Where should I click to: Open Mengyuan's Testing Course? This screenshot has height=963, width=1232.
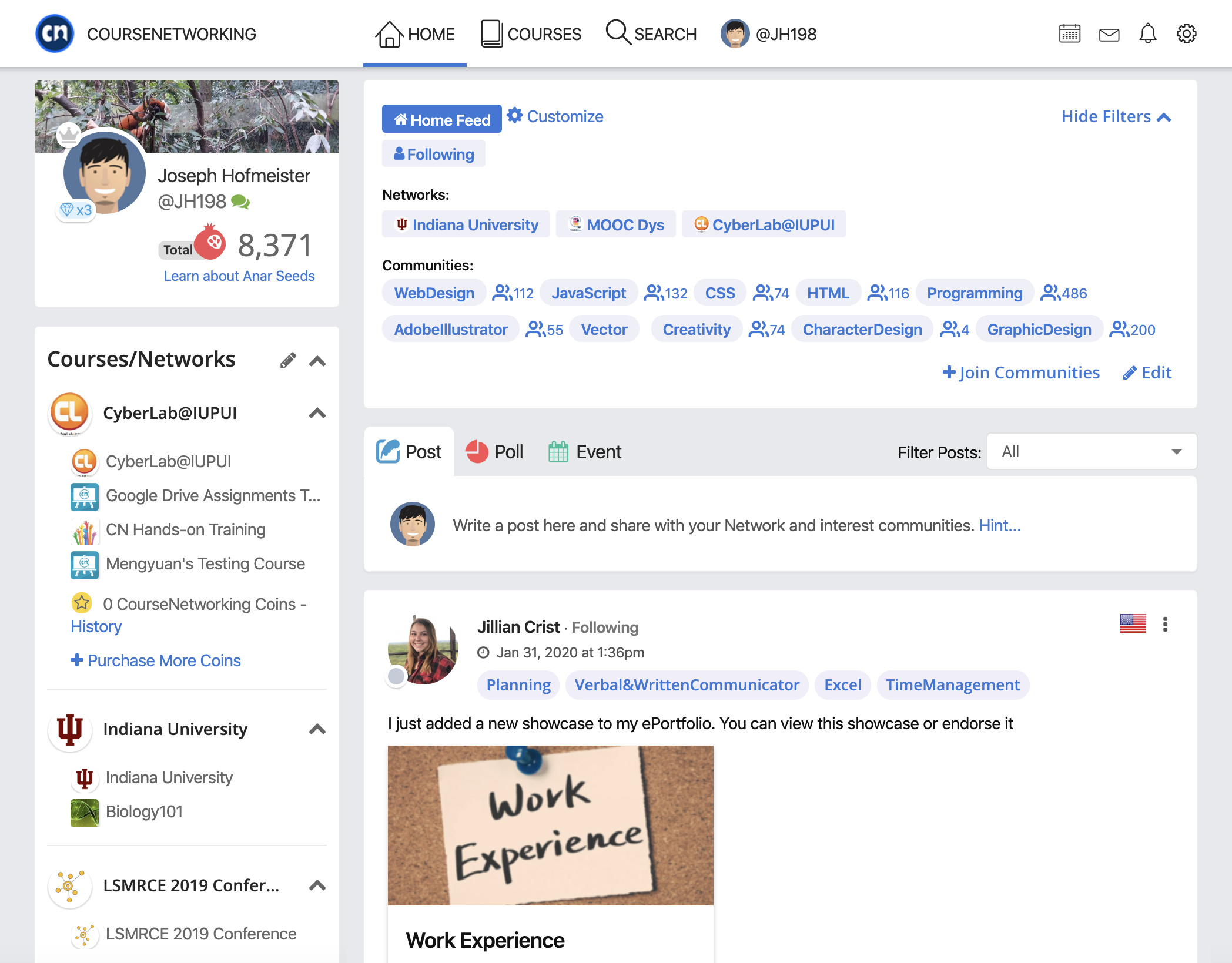coord(188,565)
